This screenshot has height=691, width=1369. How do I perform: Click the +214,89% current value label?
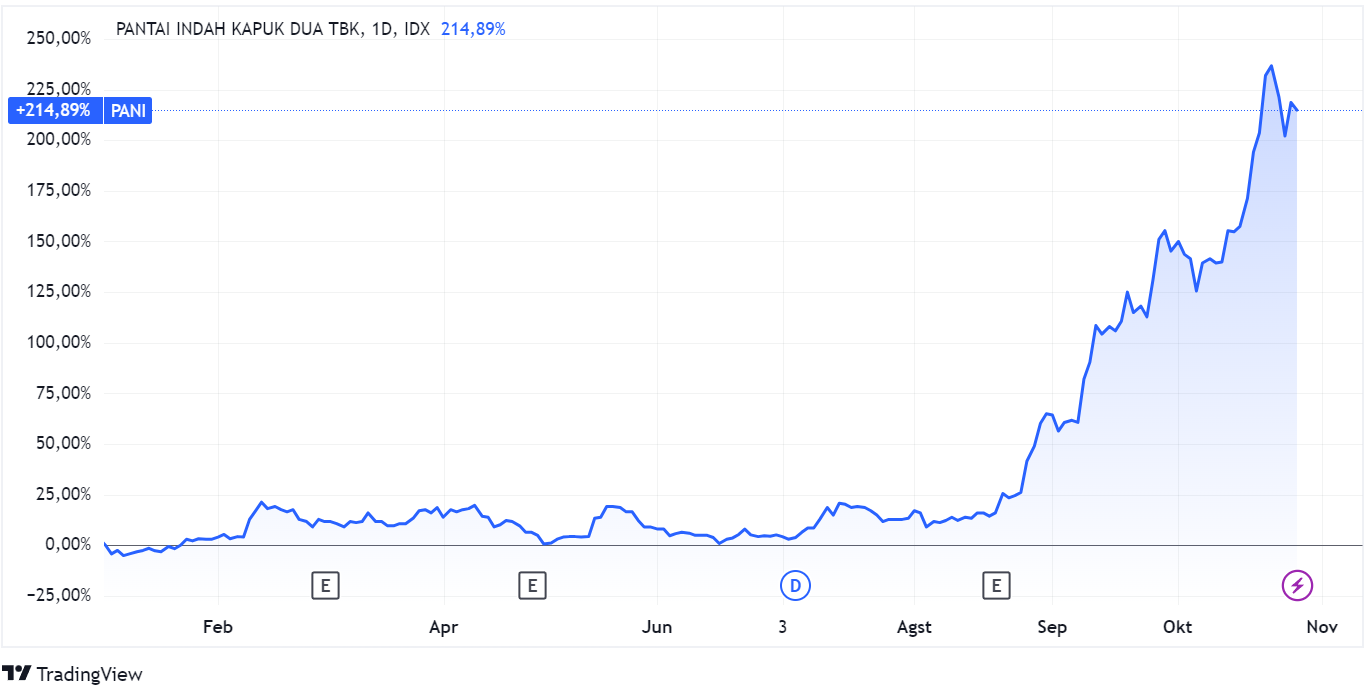(53, 110)
